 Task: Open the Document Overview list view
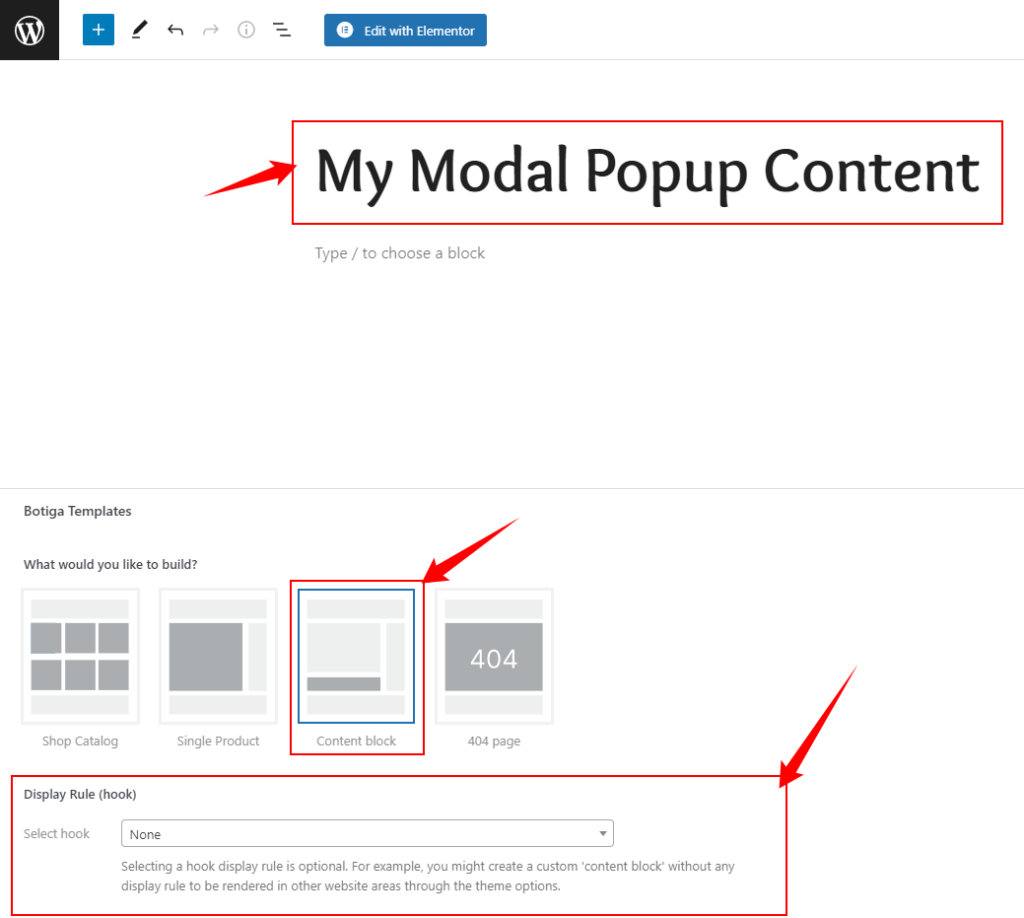point(282,30)
